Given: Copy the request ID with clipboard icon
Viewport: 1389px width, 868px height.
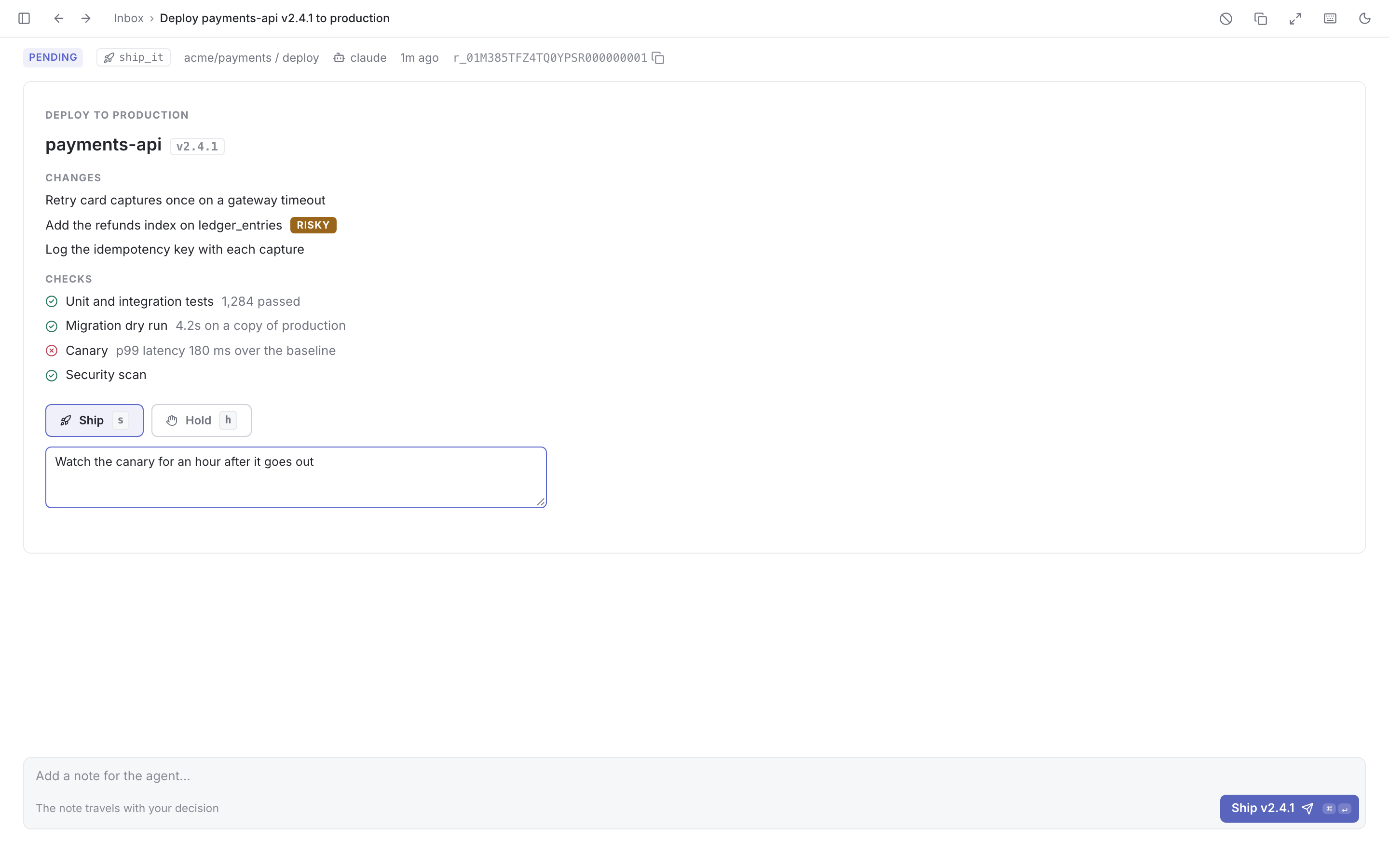Looking at the screenshot, I should (x=658, y=58).
